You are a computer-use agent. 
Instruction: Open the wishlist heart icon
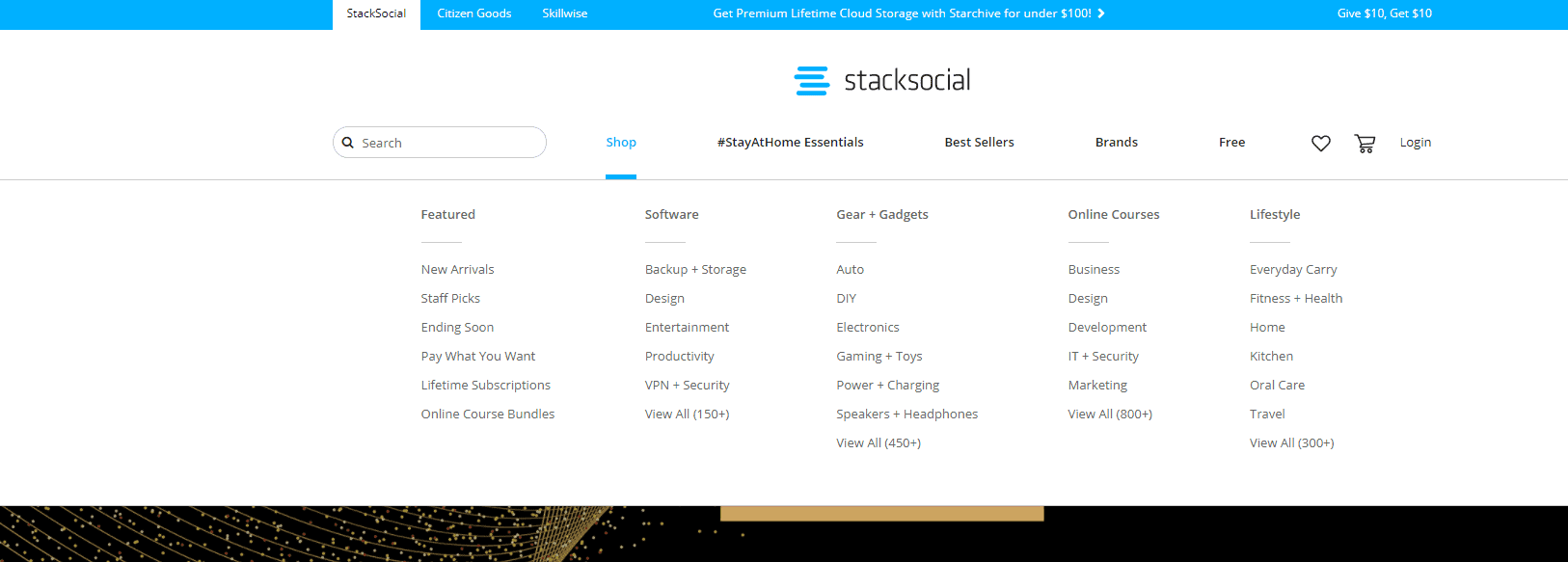1321,144
